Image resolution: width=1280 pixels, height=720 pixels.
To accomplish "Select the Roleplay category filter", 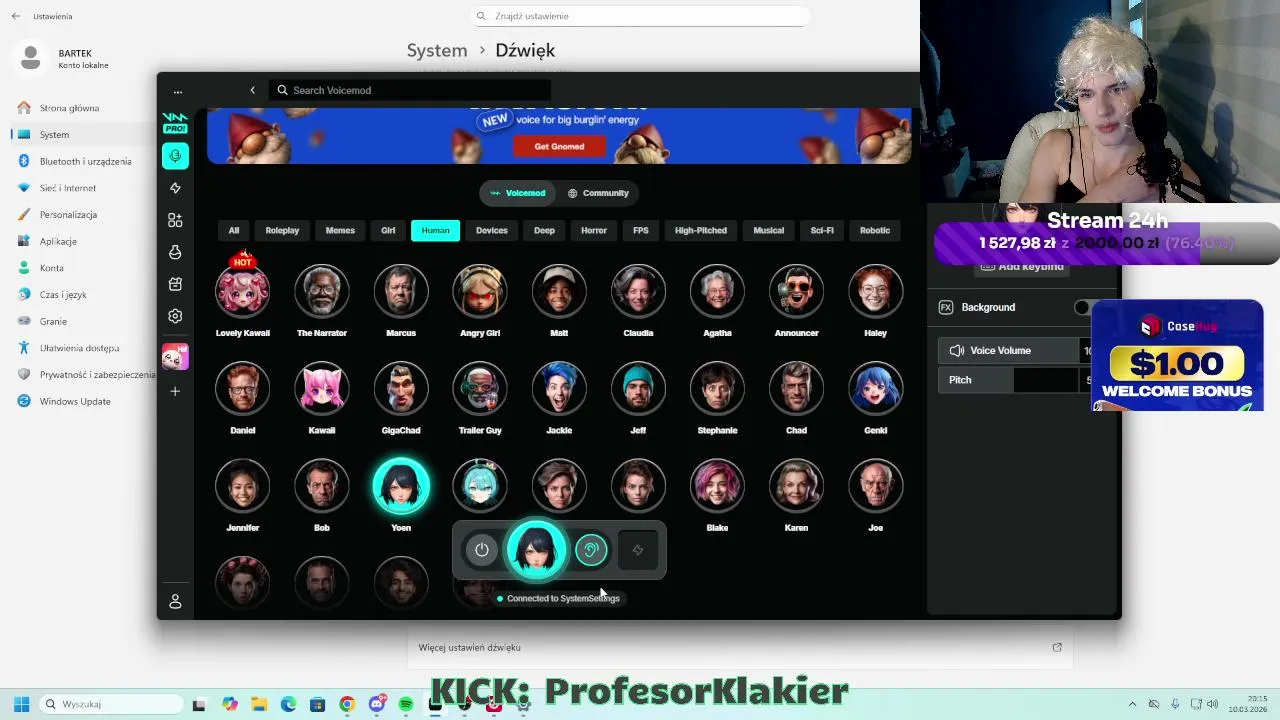I will point(282,230).
